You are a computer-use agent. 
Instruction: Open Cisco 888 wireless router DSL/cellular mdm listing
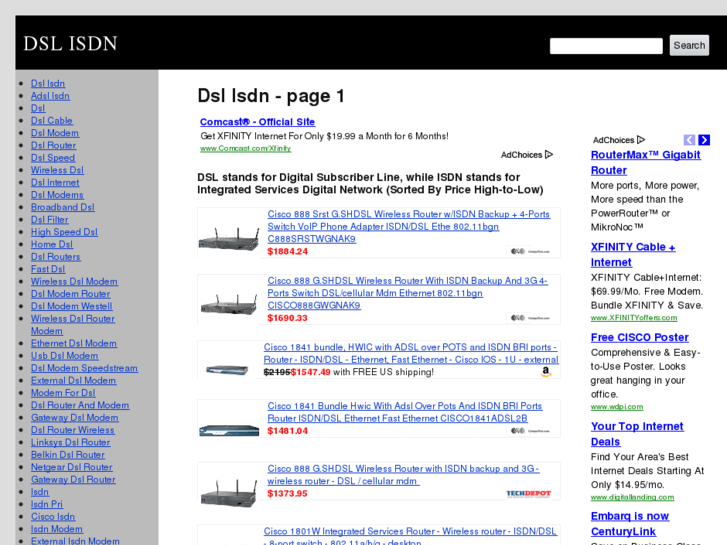click(x=403, y=475)
